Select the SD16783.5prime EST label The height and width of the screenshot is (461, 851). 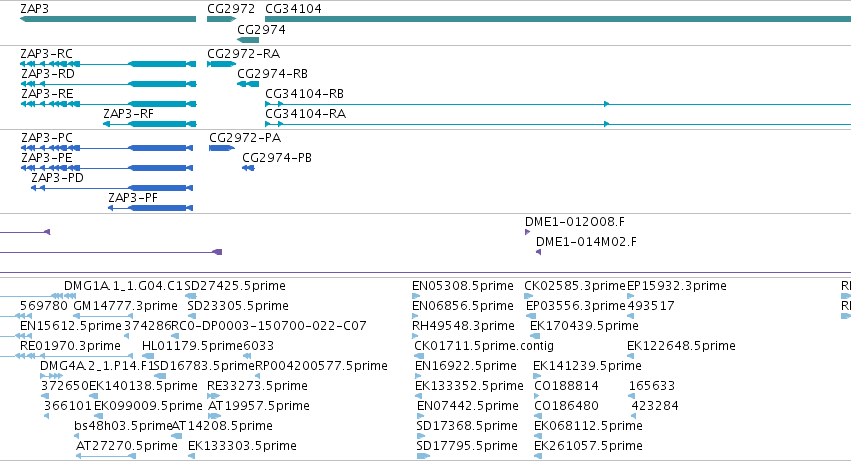click(204, 367)
